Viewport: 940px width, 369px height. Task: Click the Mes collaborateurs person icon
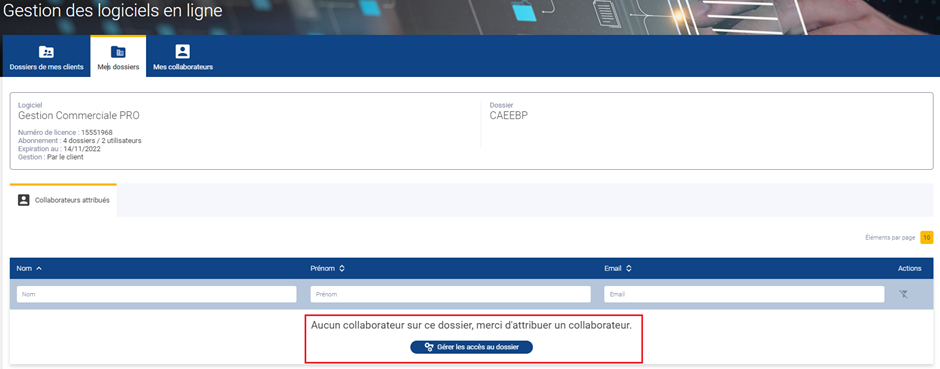tap(183, 52)
